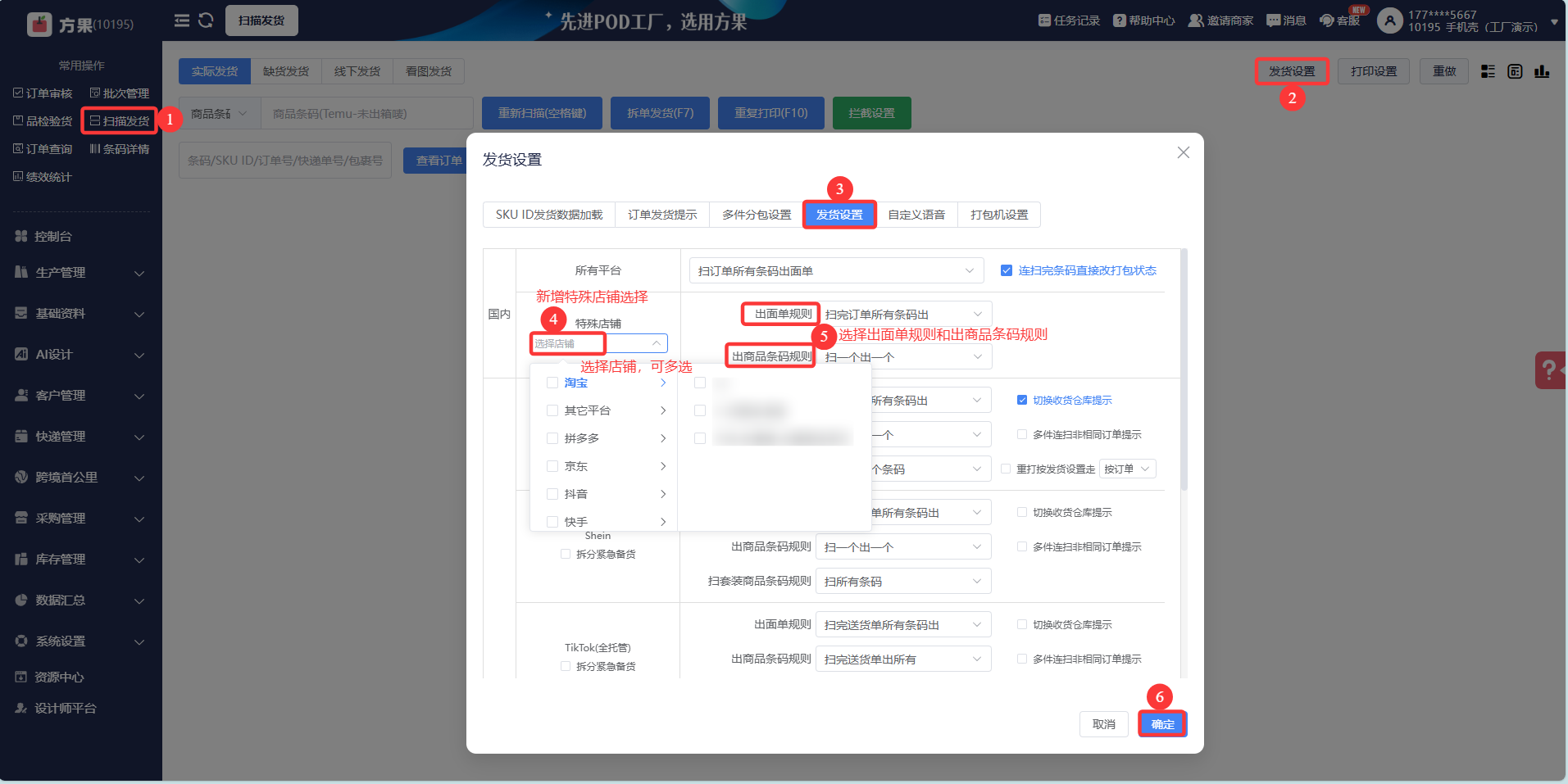Open the 扫订单所有条码出面单 dropdown
Image resolution: width=1568 pixels, height=784 pixels.
point(836,270)
